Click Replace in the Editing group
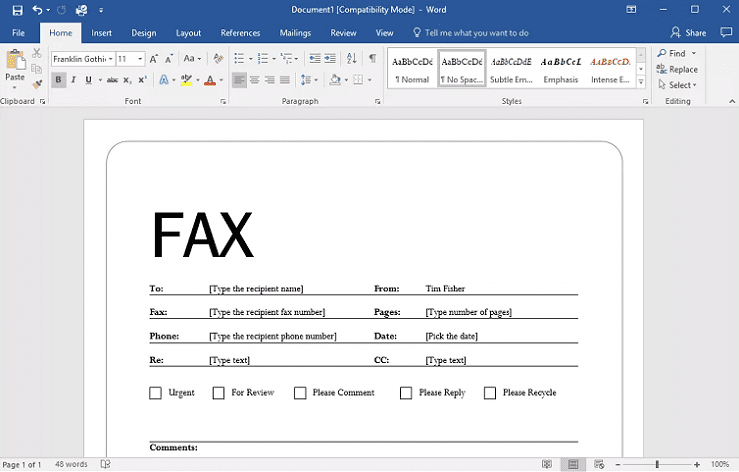 677,69
